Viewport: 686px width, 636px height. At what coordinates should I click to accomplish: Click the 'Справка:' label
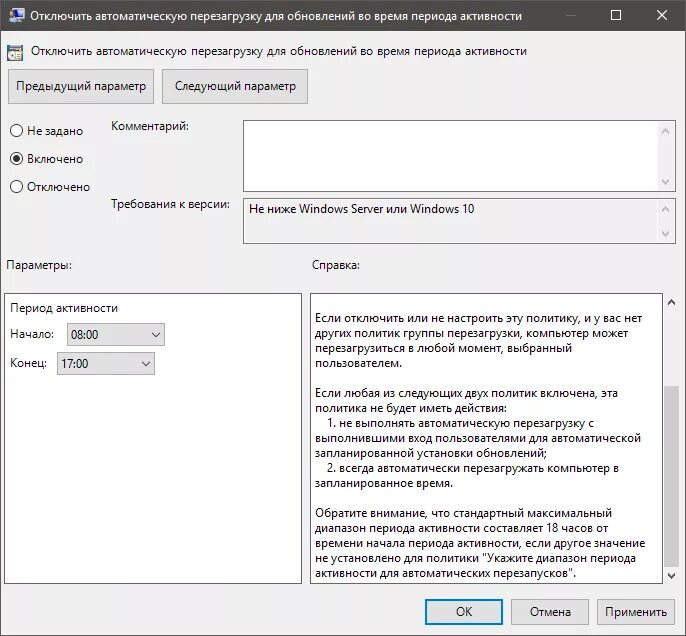pyautogui.click(x=336, y=265)
